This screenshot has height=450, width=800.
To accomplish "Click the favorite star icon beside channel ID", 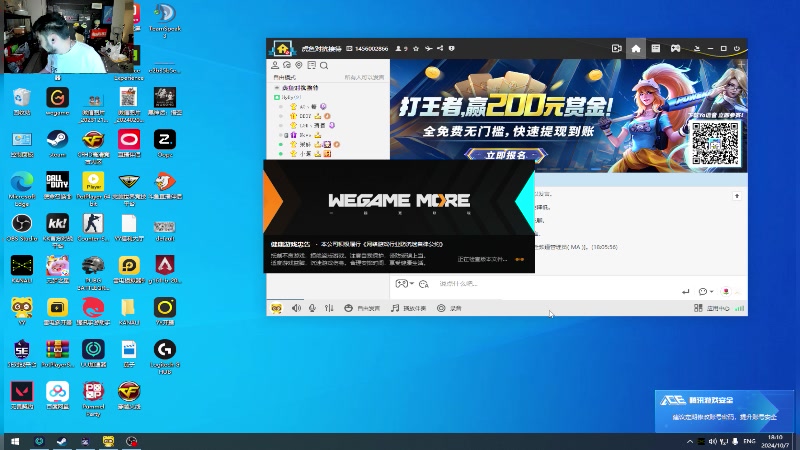I will [416, 48].
